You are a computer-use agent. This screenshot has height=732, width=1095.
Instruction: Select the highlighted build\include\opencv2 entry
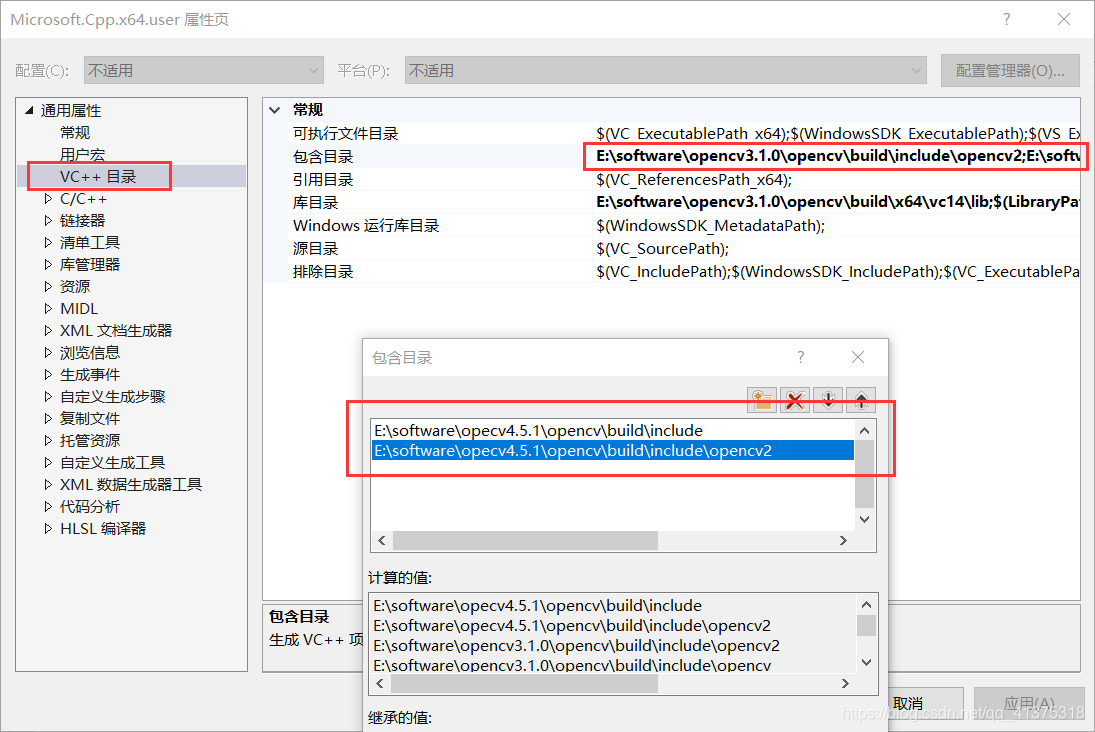(x=612, y=451)
